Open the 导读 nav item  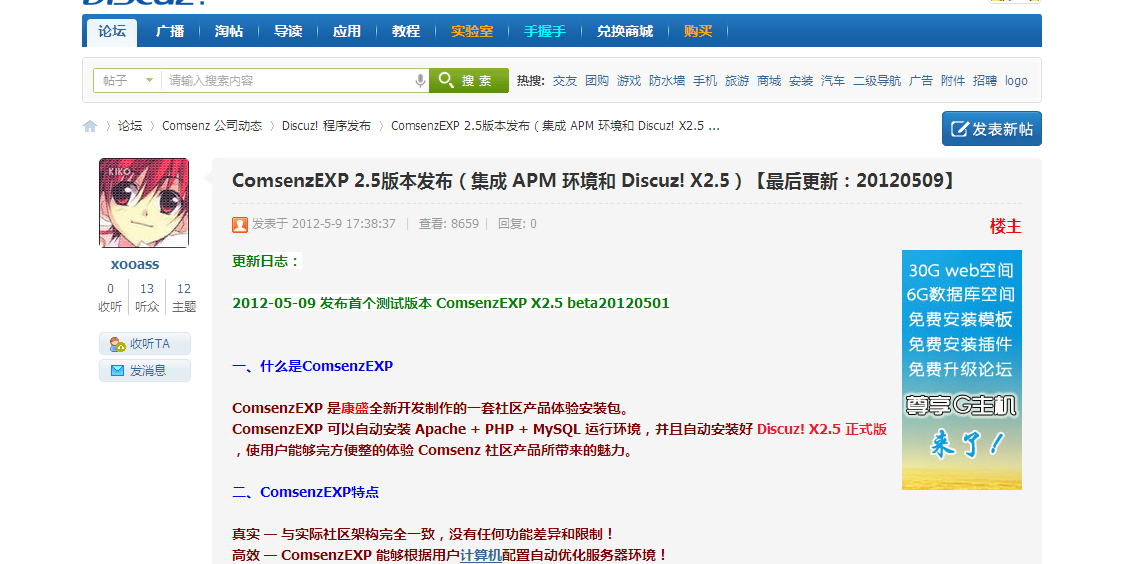click(288, 32)
